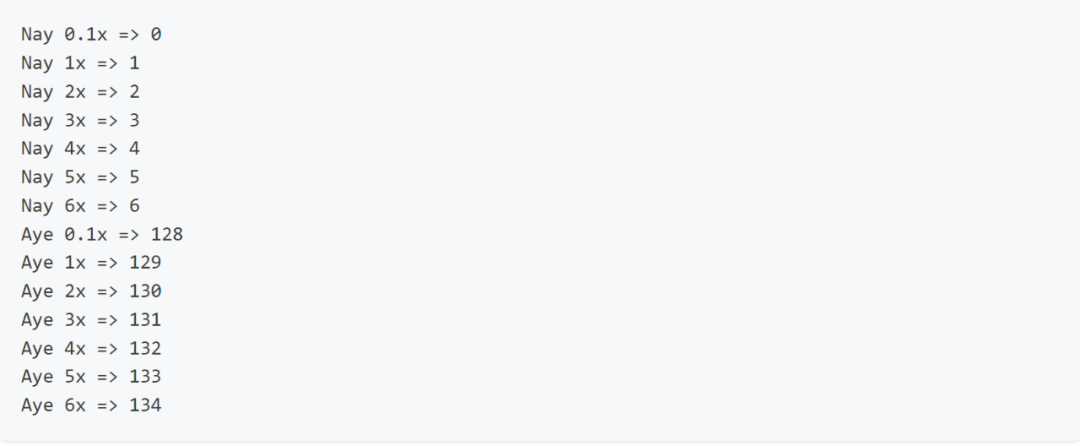Click the value 128 in the code
1080x446 pixels.
pyautogui.click(x=167, y=235)
